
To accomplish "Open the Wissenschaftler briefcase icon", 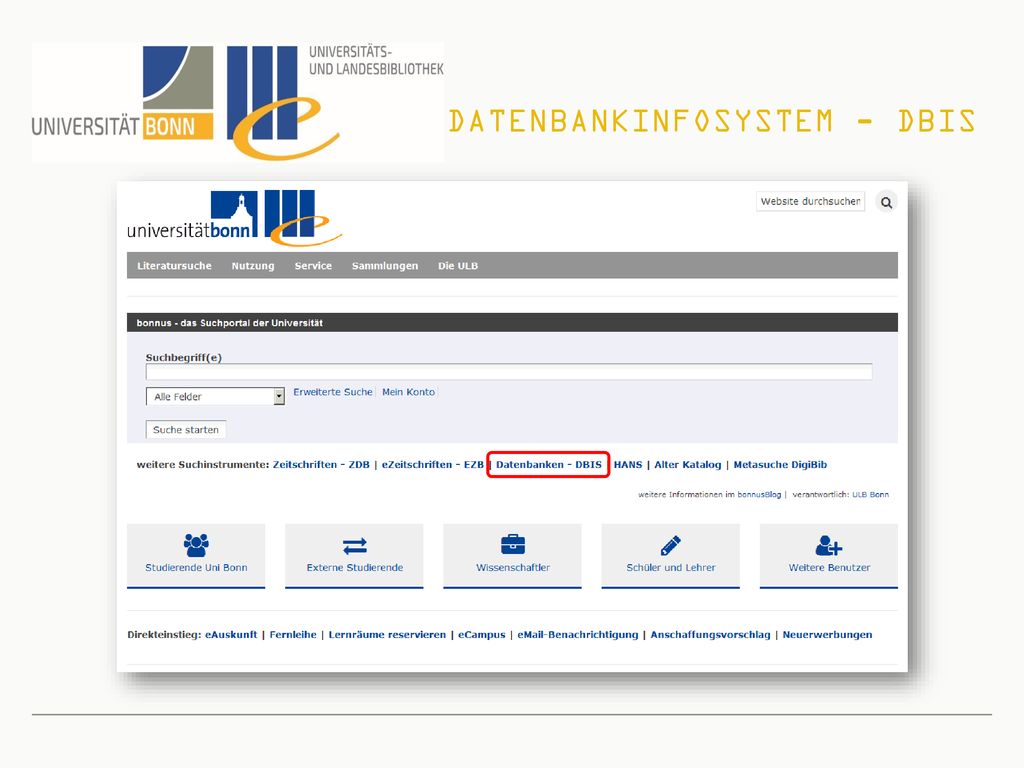I will click(513, 544).
